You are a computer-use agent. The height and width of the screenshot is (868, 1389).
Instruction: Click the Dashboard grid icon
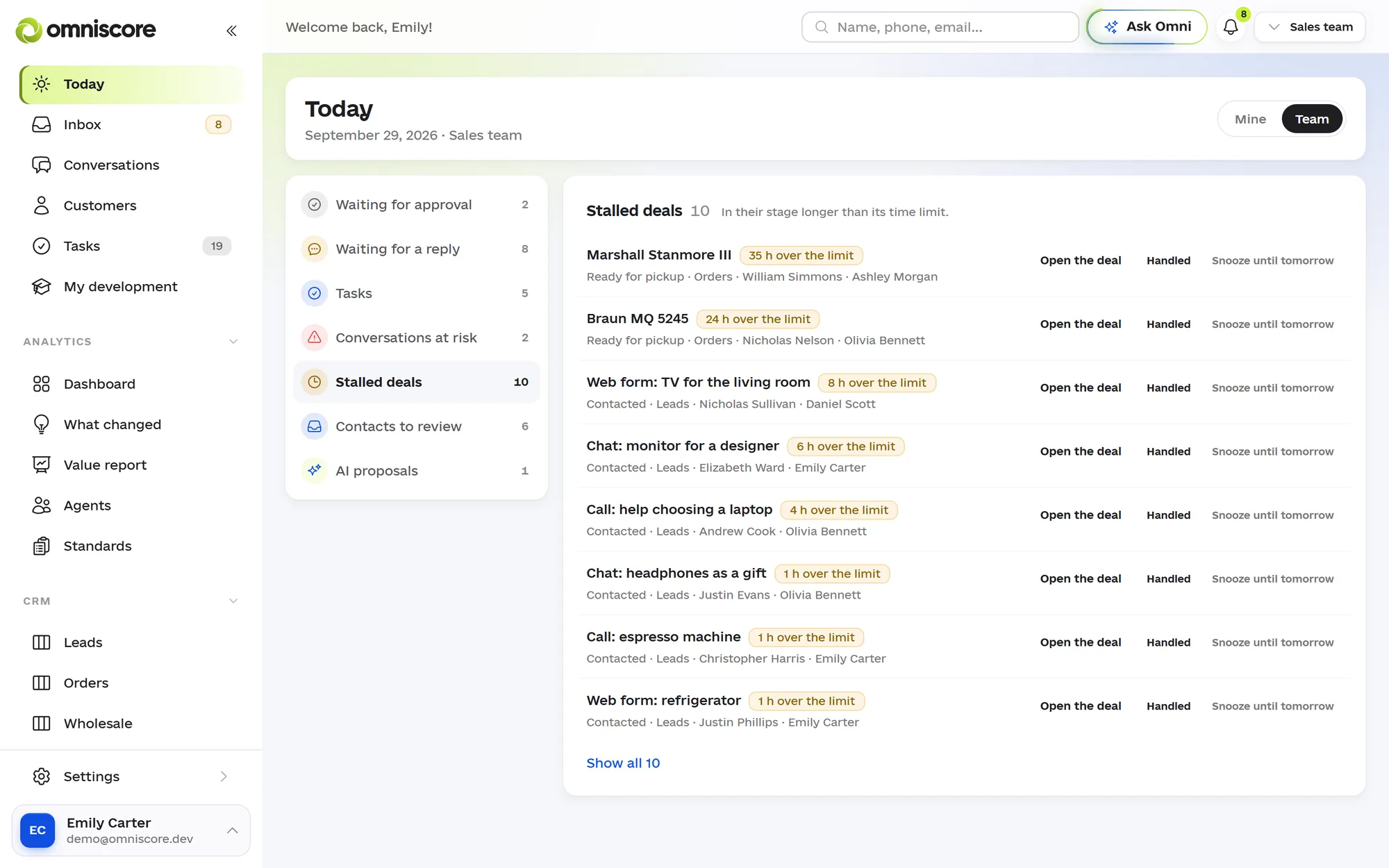coord(42,384)
